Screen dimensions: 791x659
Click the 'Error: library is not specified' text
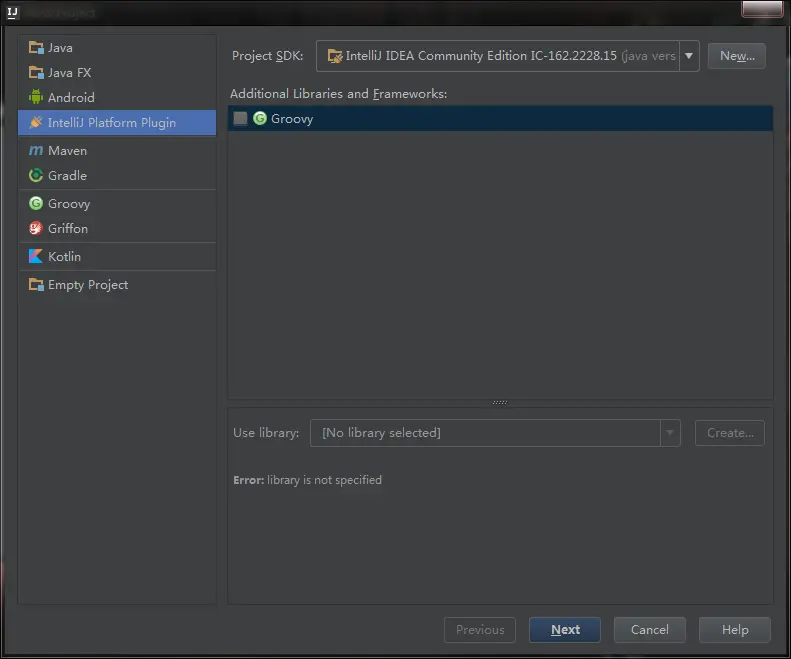point(307,480)
